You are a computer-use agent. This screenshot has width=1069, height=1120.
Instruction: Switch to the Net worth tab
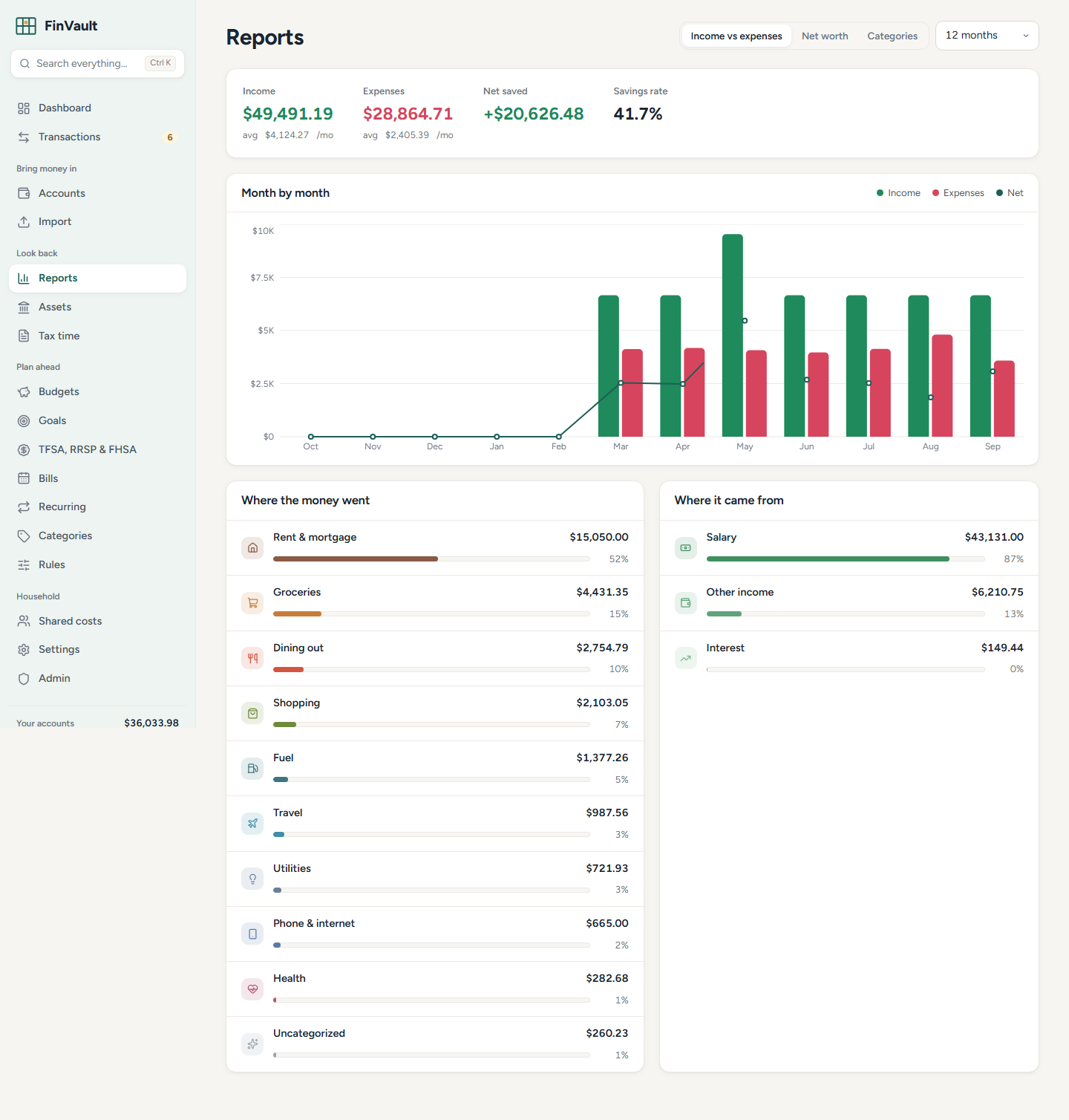coord(825,36)
